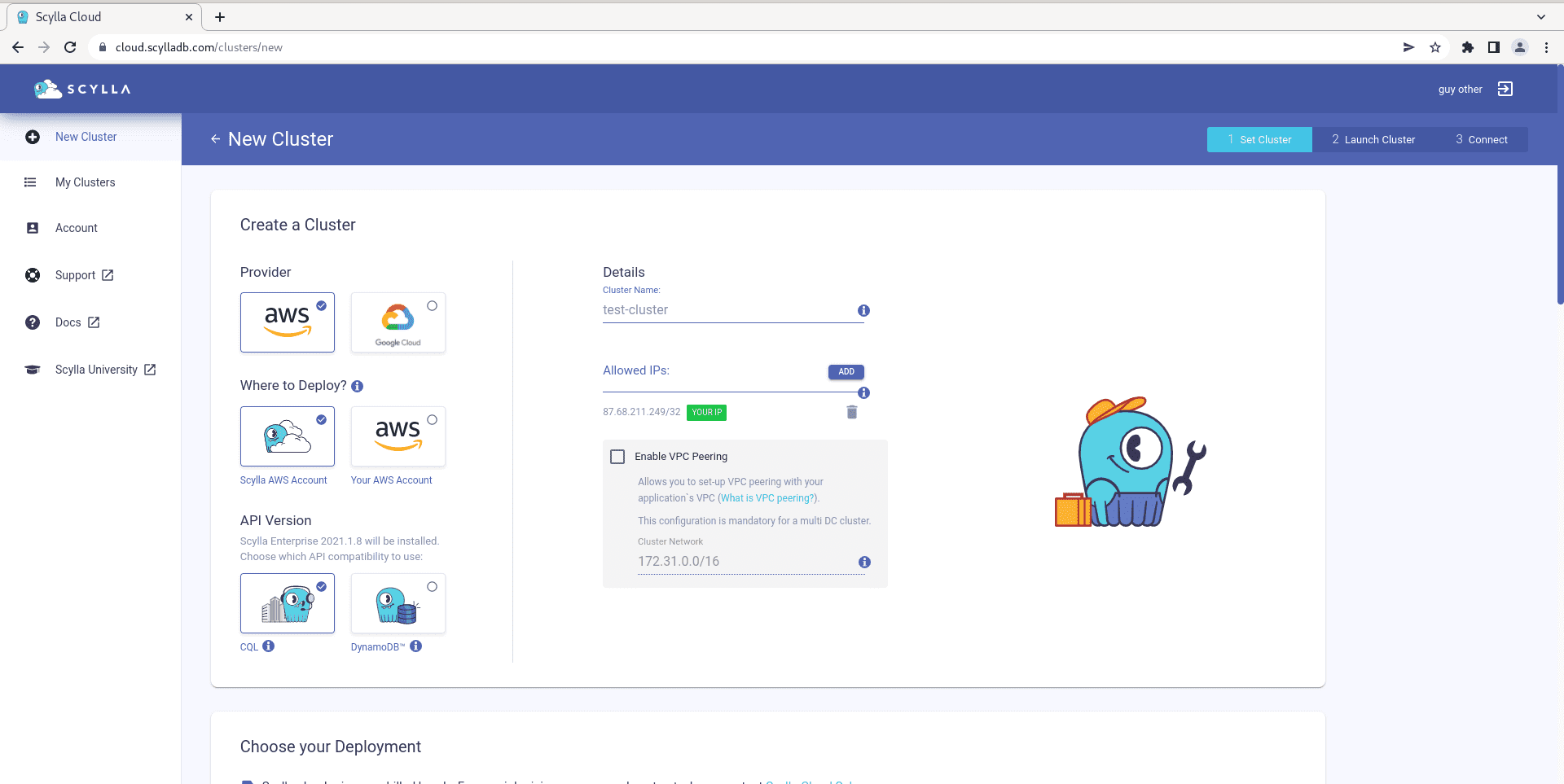The image size is (1564, 784).
Task: Click the Account sidebar item's person icon
Action: (33, 228)
